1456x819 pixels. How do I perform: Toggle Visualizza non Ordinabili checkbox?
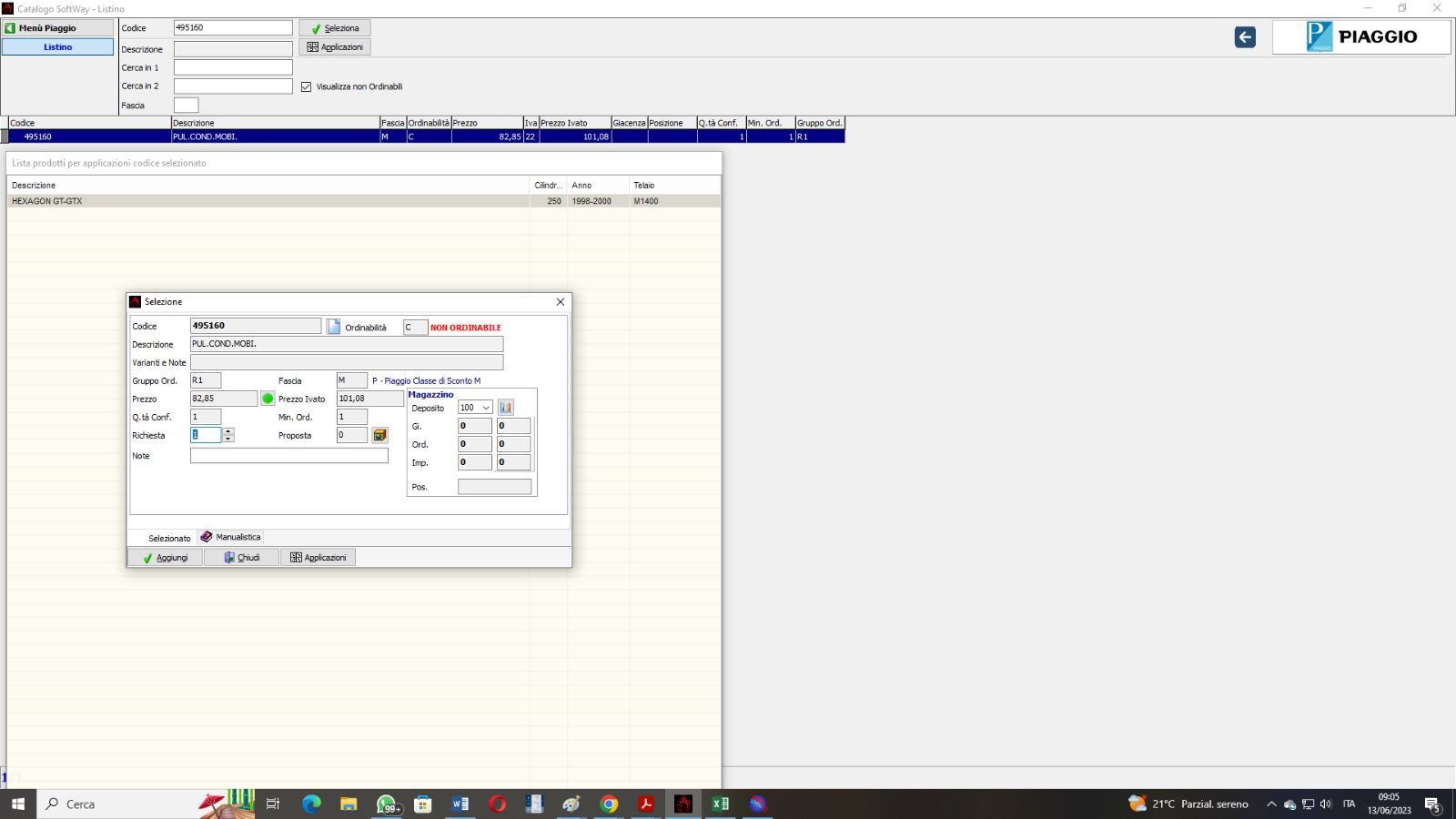(307, 87)
